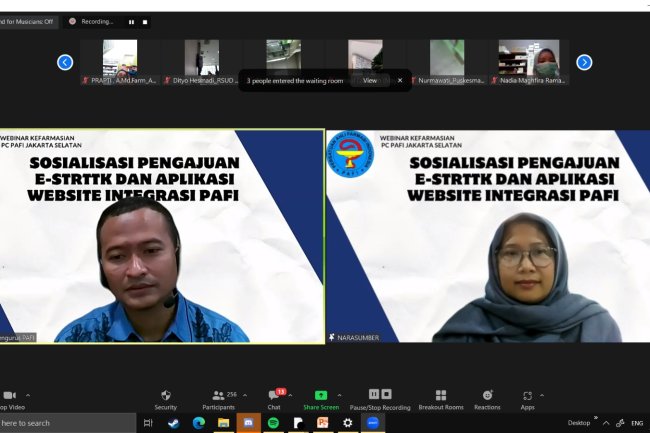The image size is (650, 433).
Task: Open Settings gear from taskbar
Action: click(x=347, y=423)
